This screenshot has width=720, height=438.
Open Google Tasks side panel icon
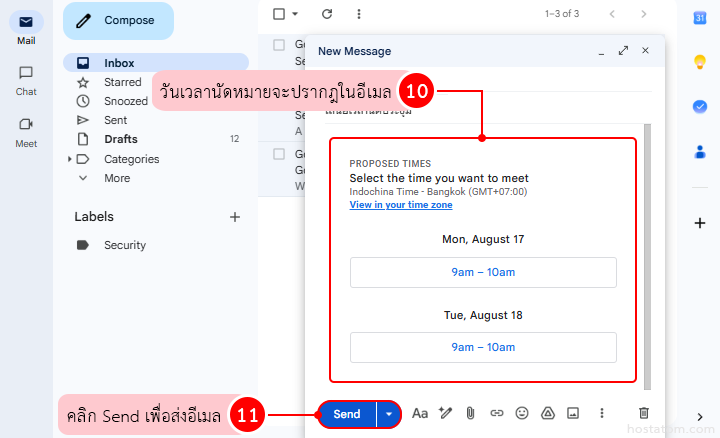[x=699, y=107]
